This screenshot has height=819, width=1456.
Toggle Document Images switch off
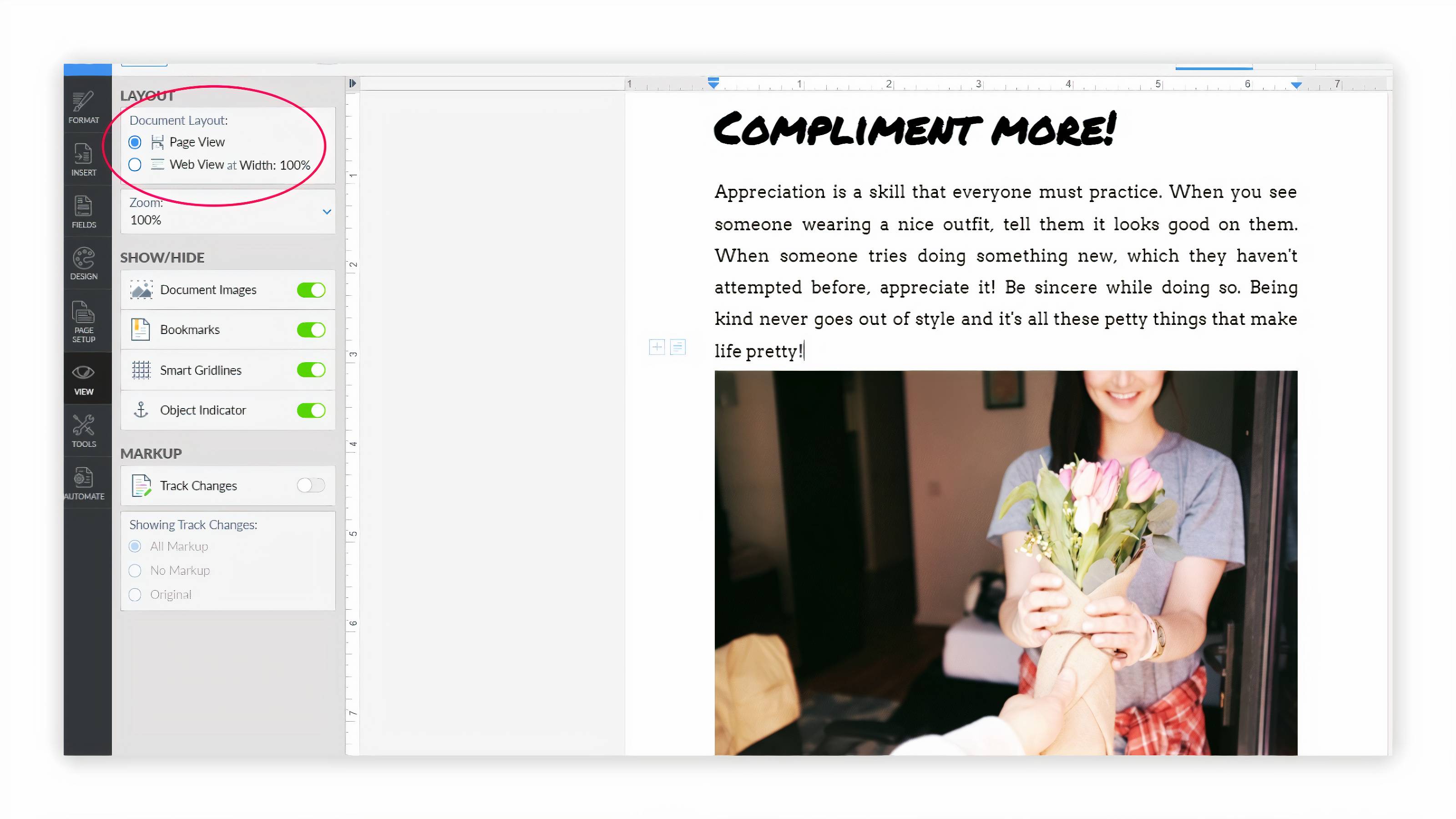[311, 290]
